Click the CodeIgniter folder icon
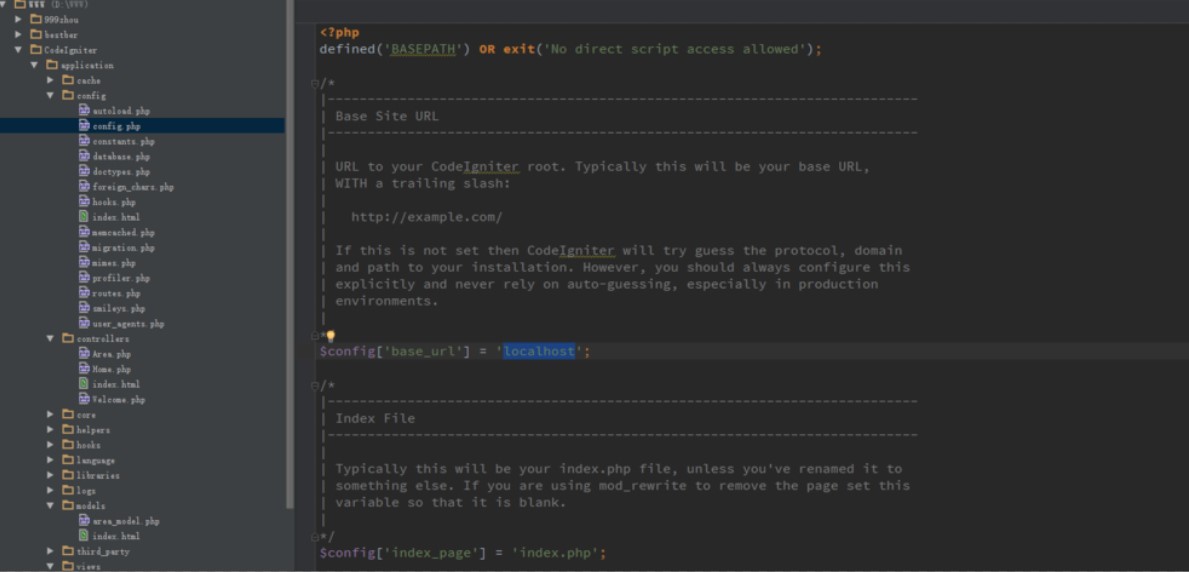The height and width of the screenshot is (572, 1189). click(x=36, y=50)
